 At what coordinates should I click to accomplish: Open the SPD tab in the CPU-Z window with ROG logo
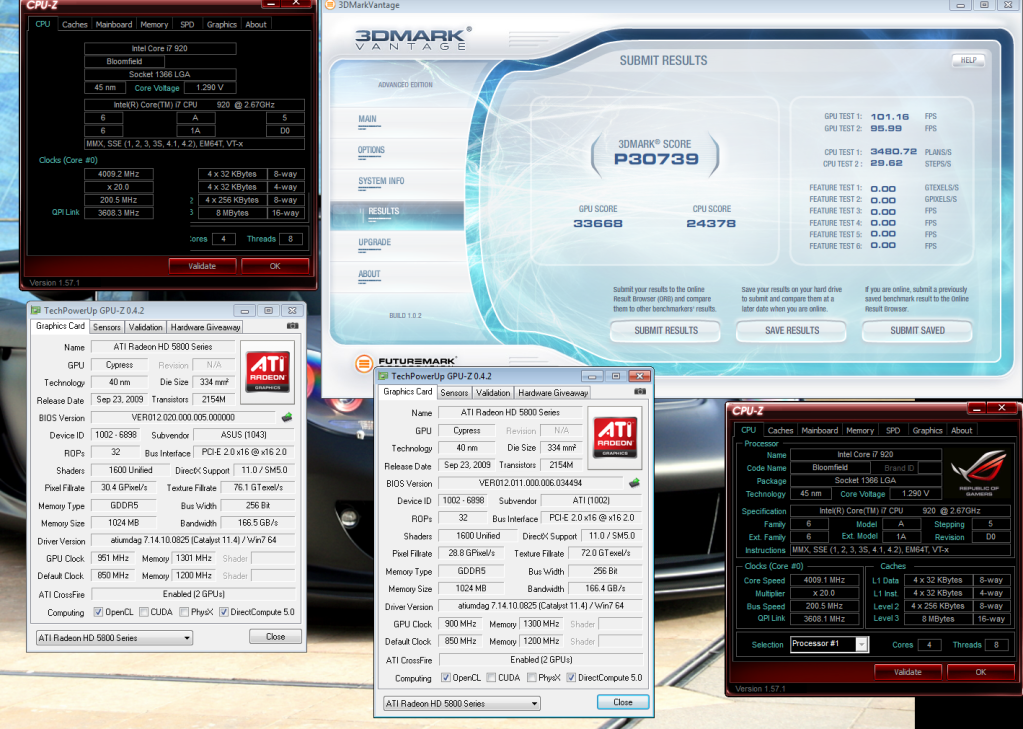tap(893, 430)
